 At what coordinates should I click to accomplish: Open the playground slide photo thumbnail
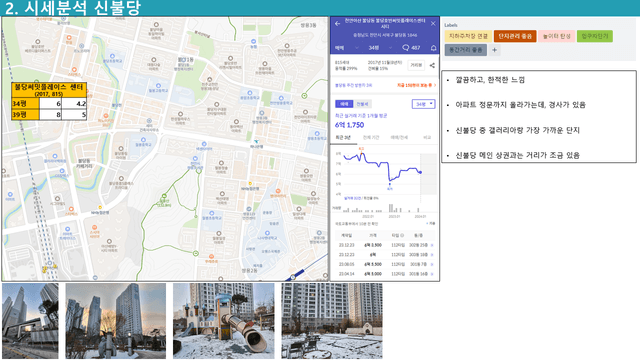pyautogui.click(x=224, y=321)
